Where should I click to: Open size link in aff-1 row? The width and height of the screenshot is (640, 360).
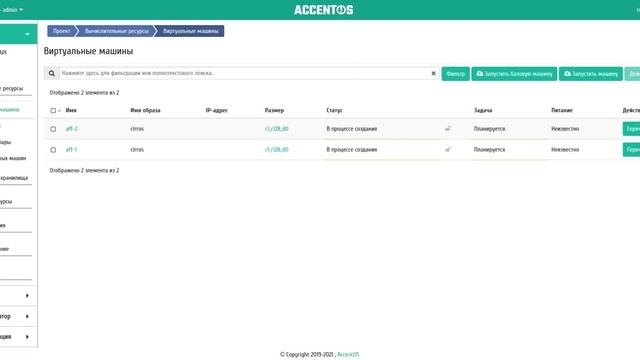pyautogui.click(x=276, y=149)
